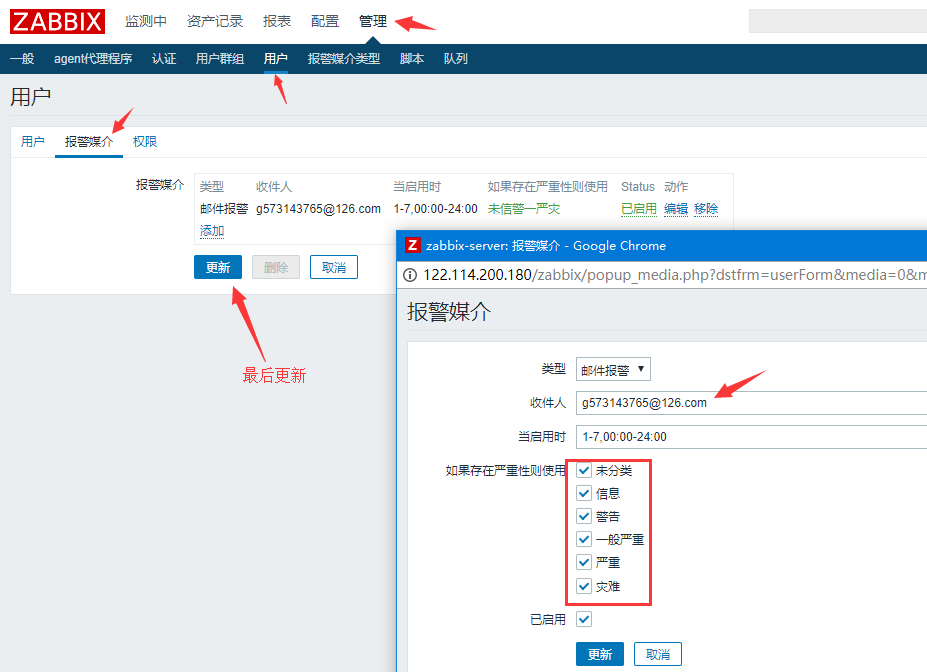Click the 报警媒介 heading in the popup

pos(449,311)
